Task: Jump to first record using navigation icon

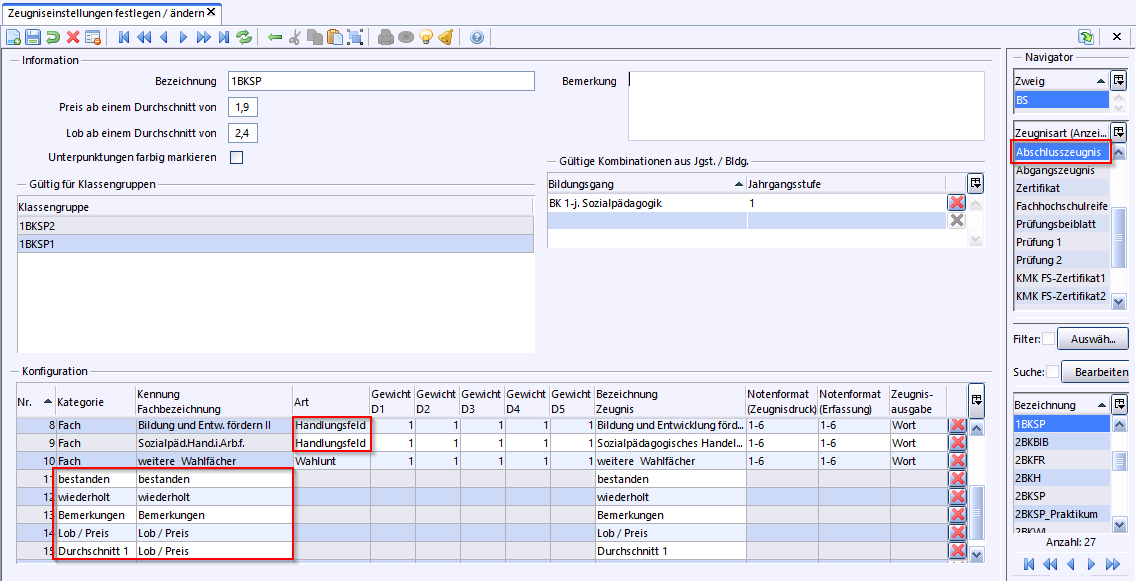Action: [x=125, y=37]
